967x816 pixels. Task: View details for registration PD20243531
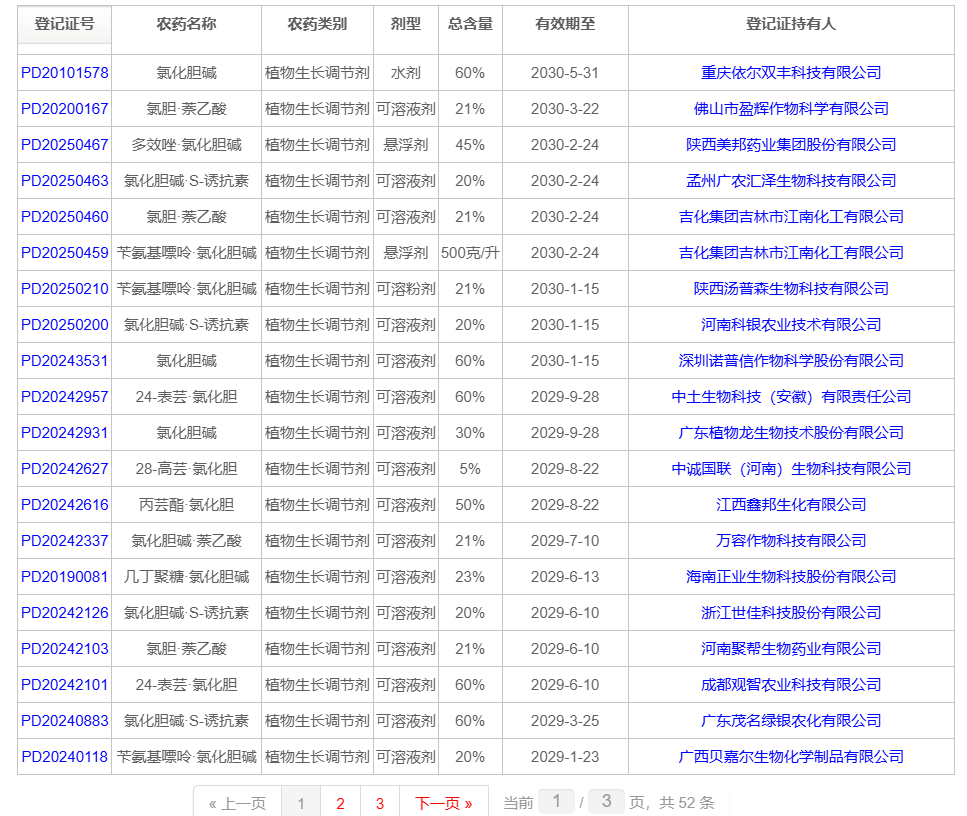(x=63, y=360)
